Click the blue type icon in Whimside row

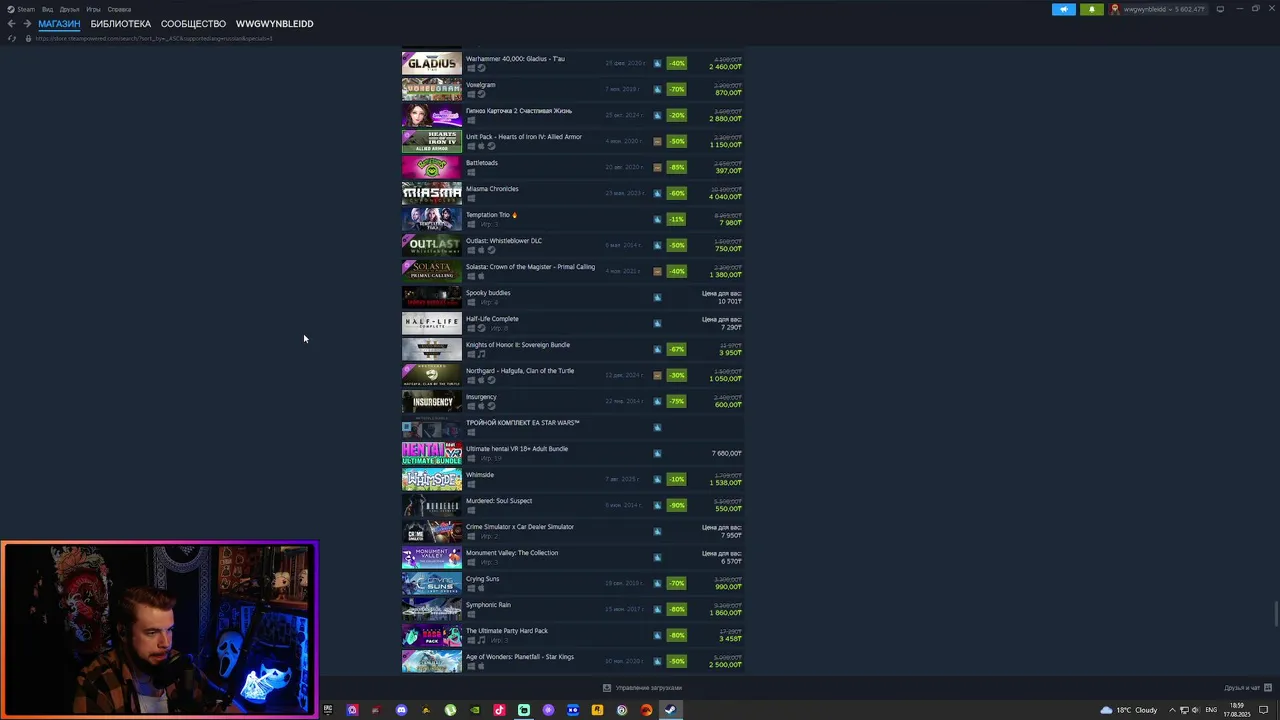tap(657, 479)
